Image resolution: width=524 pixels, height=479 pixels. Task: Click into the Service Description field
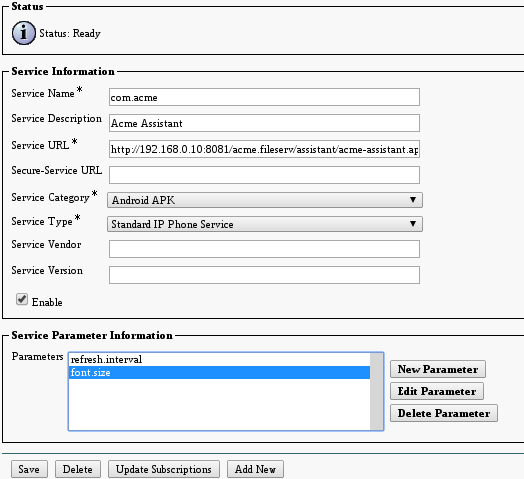tap(264, 123)
